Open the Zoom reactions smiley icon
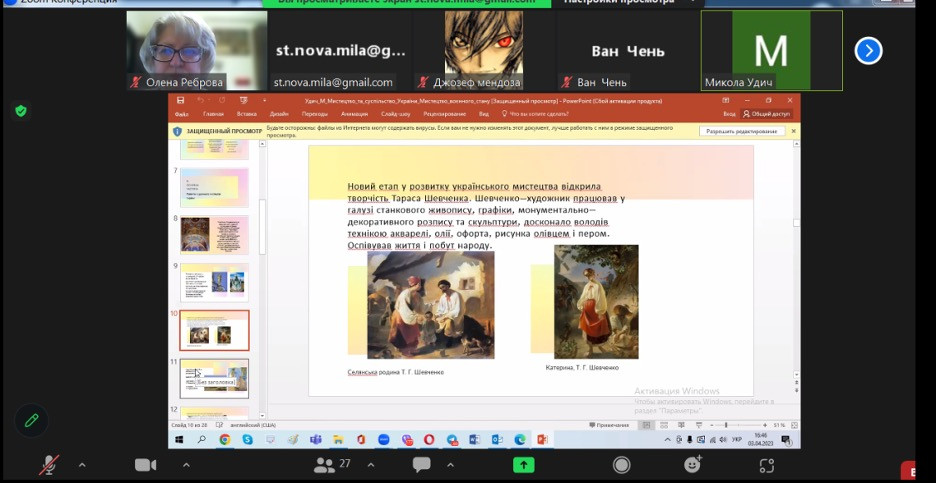Viewport: 936px width, 484px height. (692, 464)
